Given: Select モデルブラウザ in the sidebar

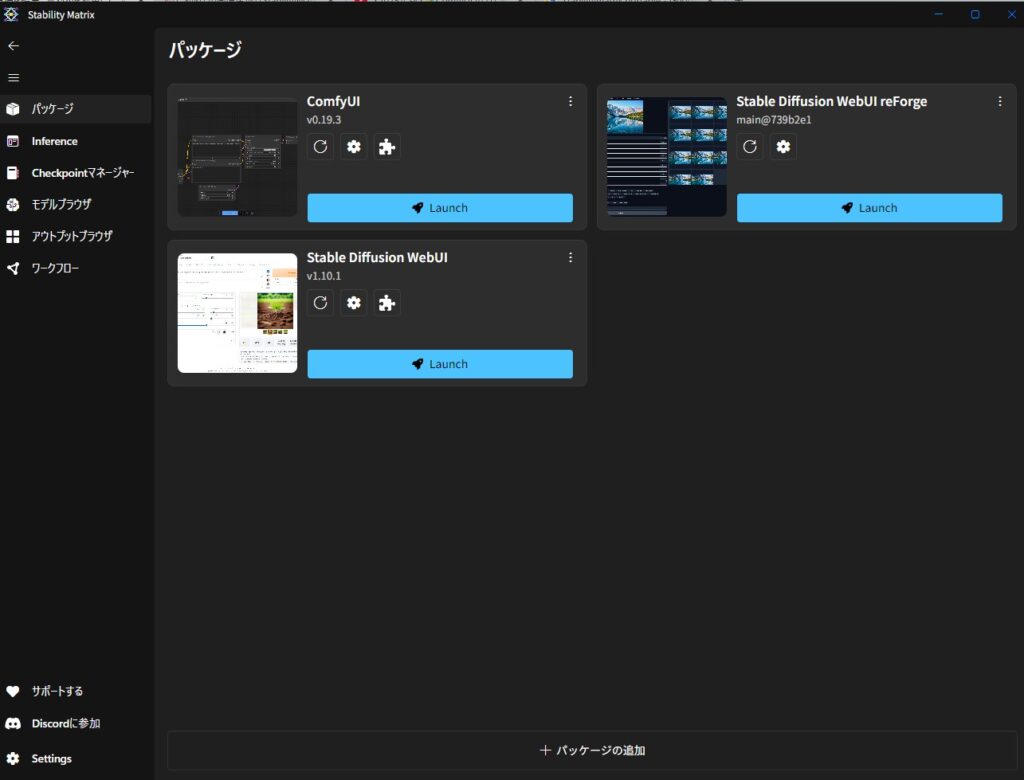Looking at the screenshot, I should coord(60,205).
